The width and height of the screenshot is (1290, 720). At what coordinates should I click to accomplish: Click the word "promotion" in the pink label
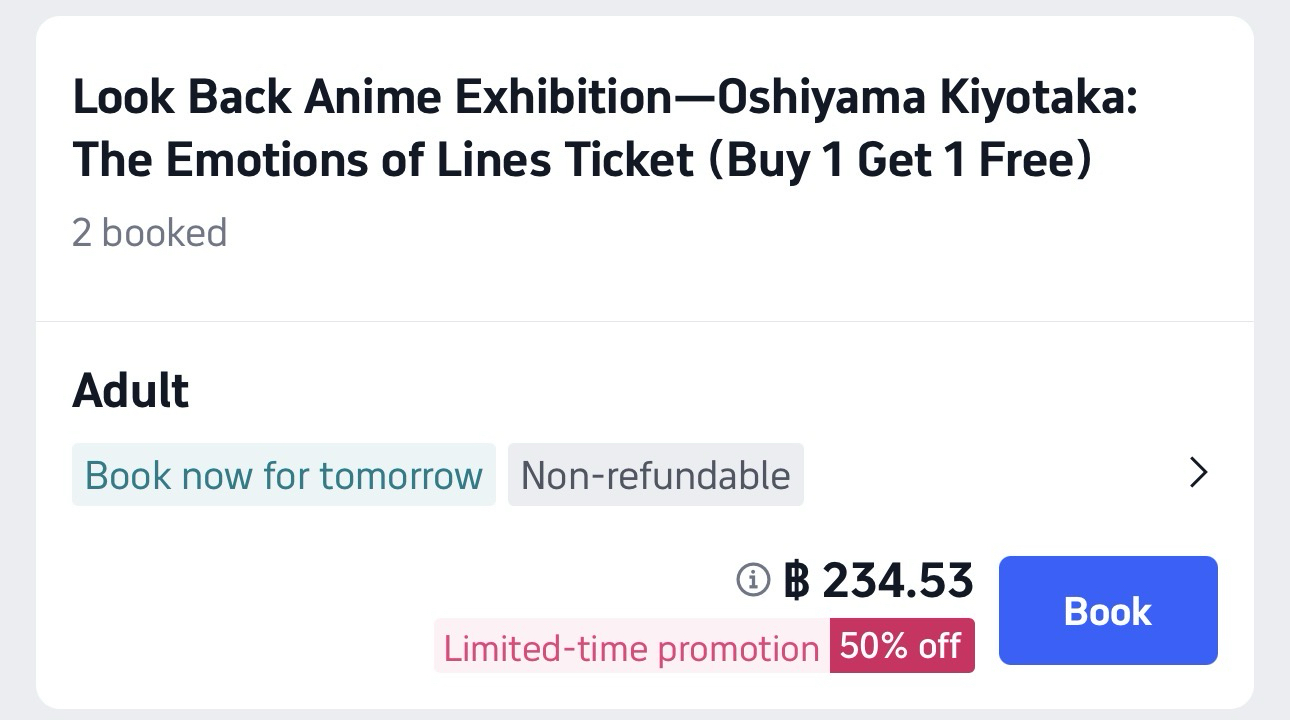738,648
